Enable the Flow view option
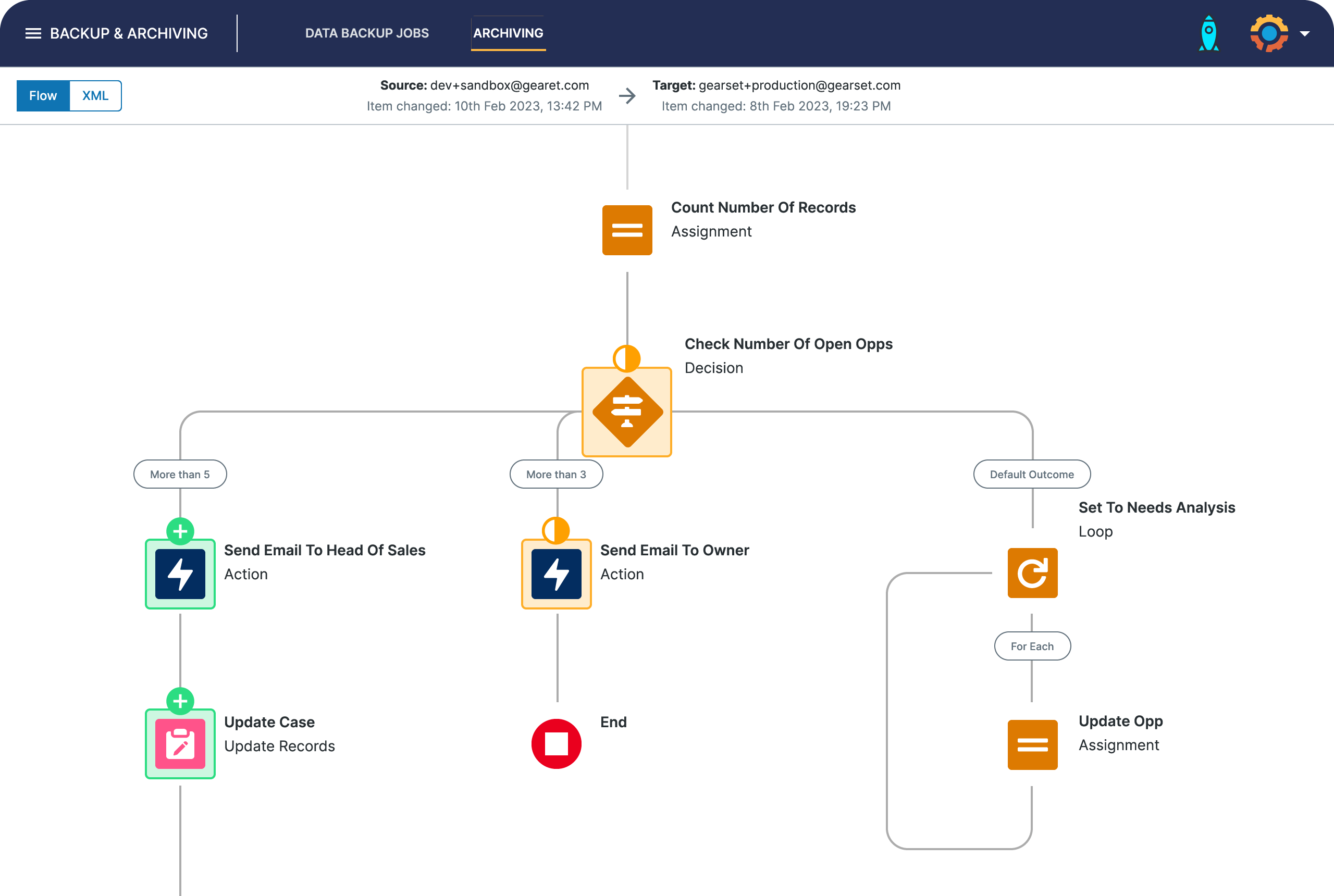This screenshot has height=896, width=1334. pos(43,95)
